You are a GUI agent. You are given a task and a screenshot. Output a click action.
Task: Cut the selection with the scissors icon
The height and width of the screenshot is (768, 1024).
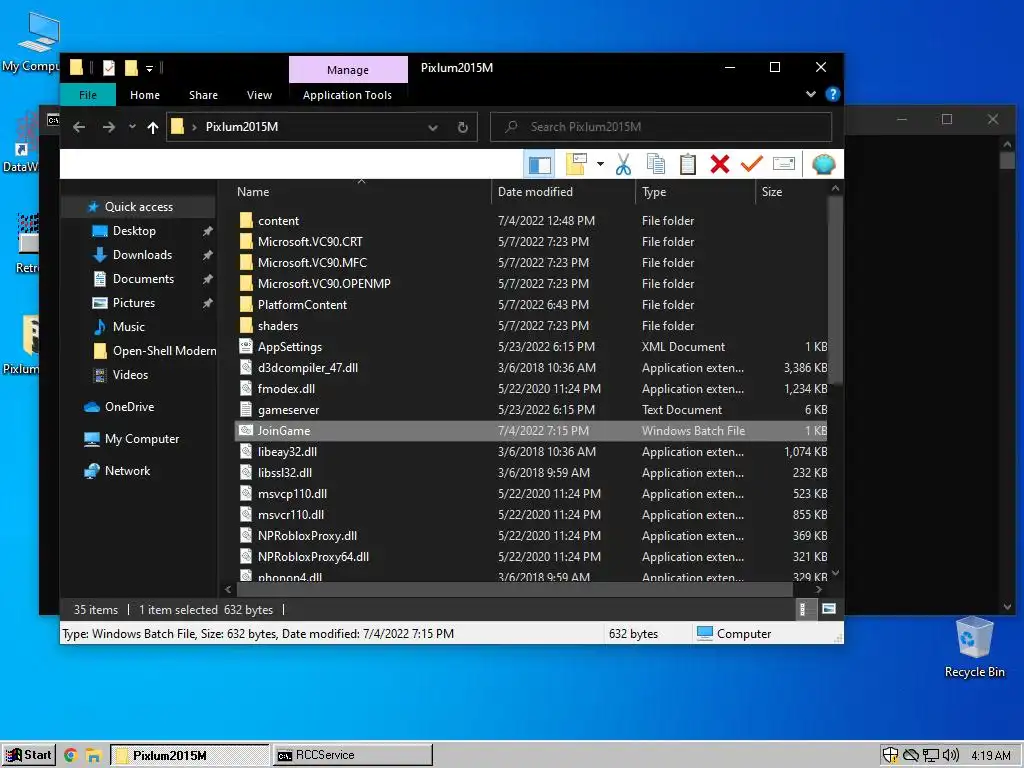coord(624,165)
